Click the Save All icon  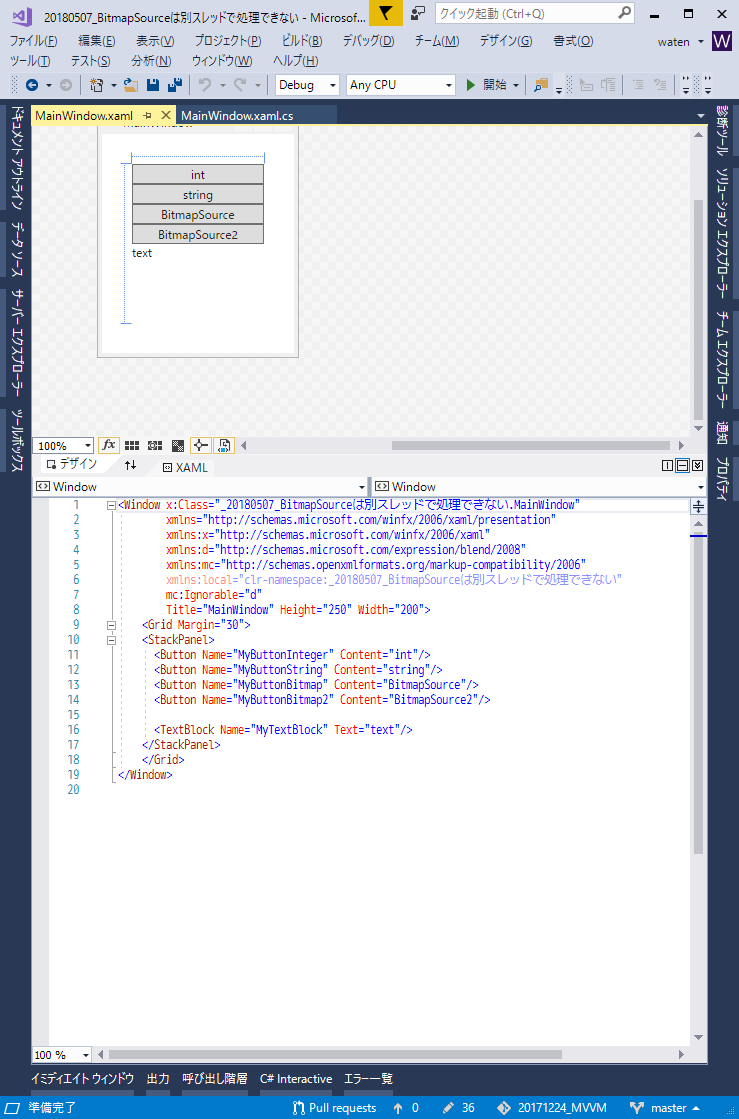[x=175, y=85]
